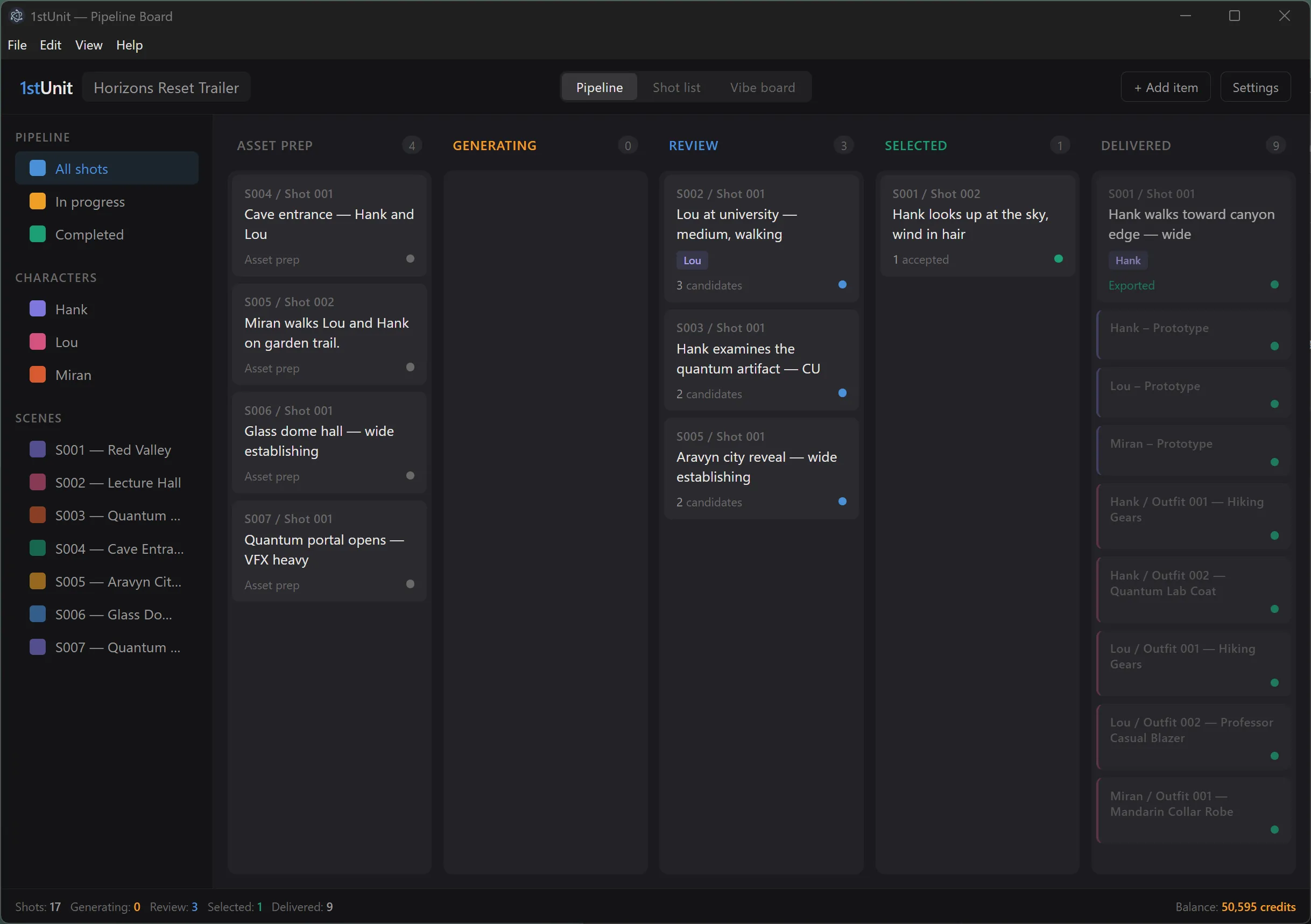Image resolution: width=1311 pixels, height=924 pixels.
Task: Click the Generating column count badge
Action: click(628, 146)
